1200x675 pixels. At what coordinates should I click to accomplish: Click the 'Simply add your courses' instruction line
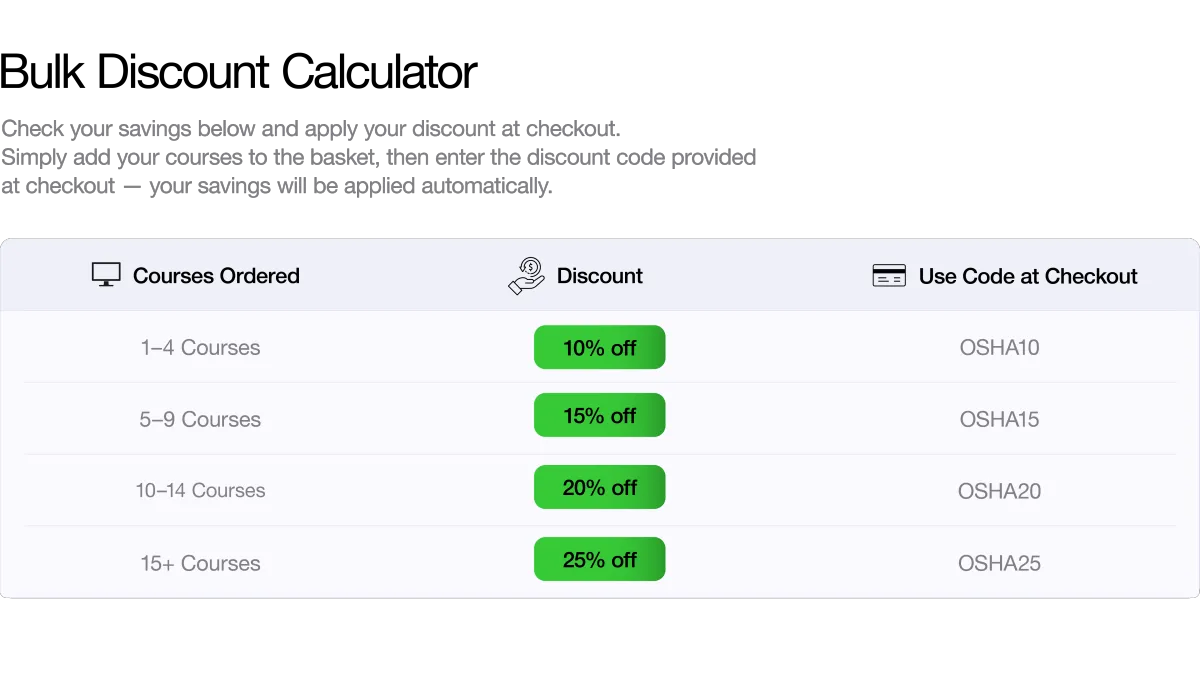tap(380, 158)
